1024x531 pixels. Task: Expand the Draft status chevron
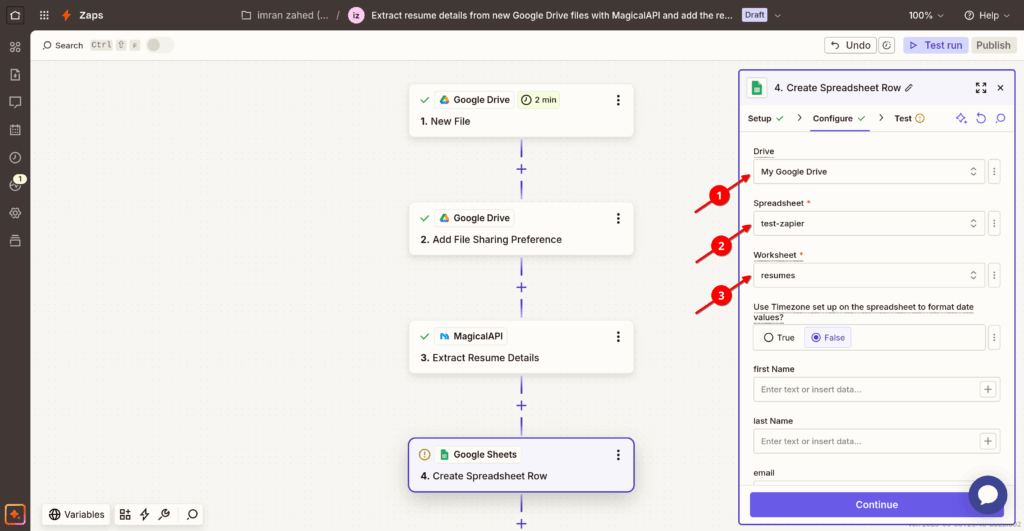click(x=777, y=15)
